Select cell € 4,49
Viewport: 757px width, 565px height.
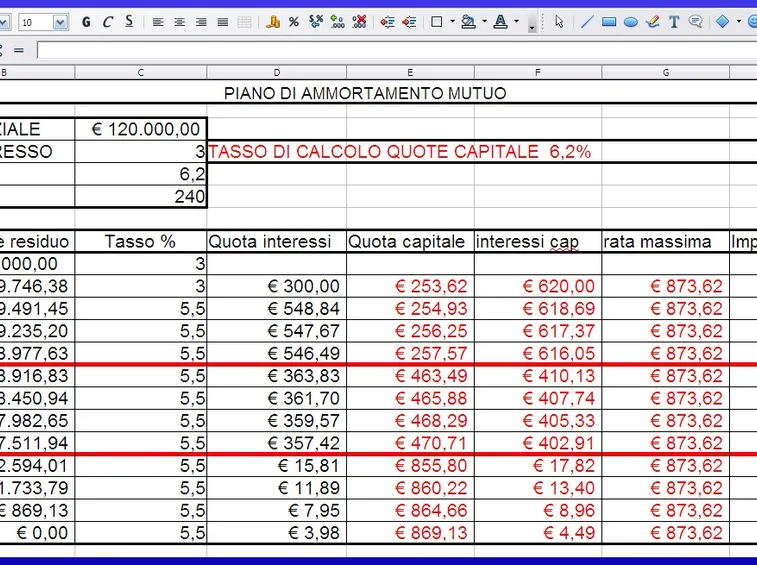point(538,533)
